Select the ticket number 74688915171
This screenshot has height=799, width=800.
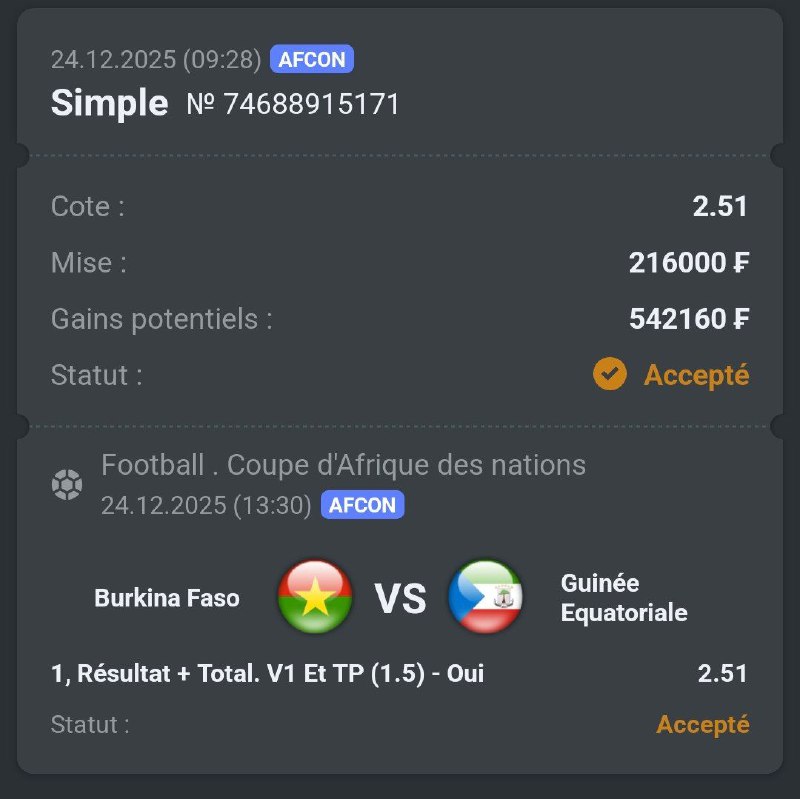[293, 104]
